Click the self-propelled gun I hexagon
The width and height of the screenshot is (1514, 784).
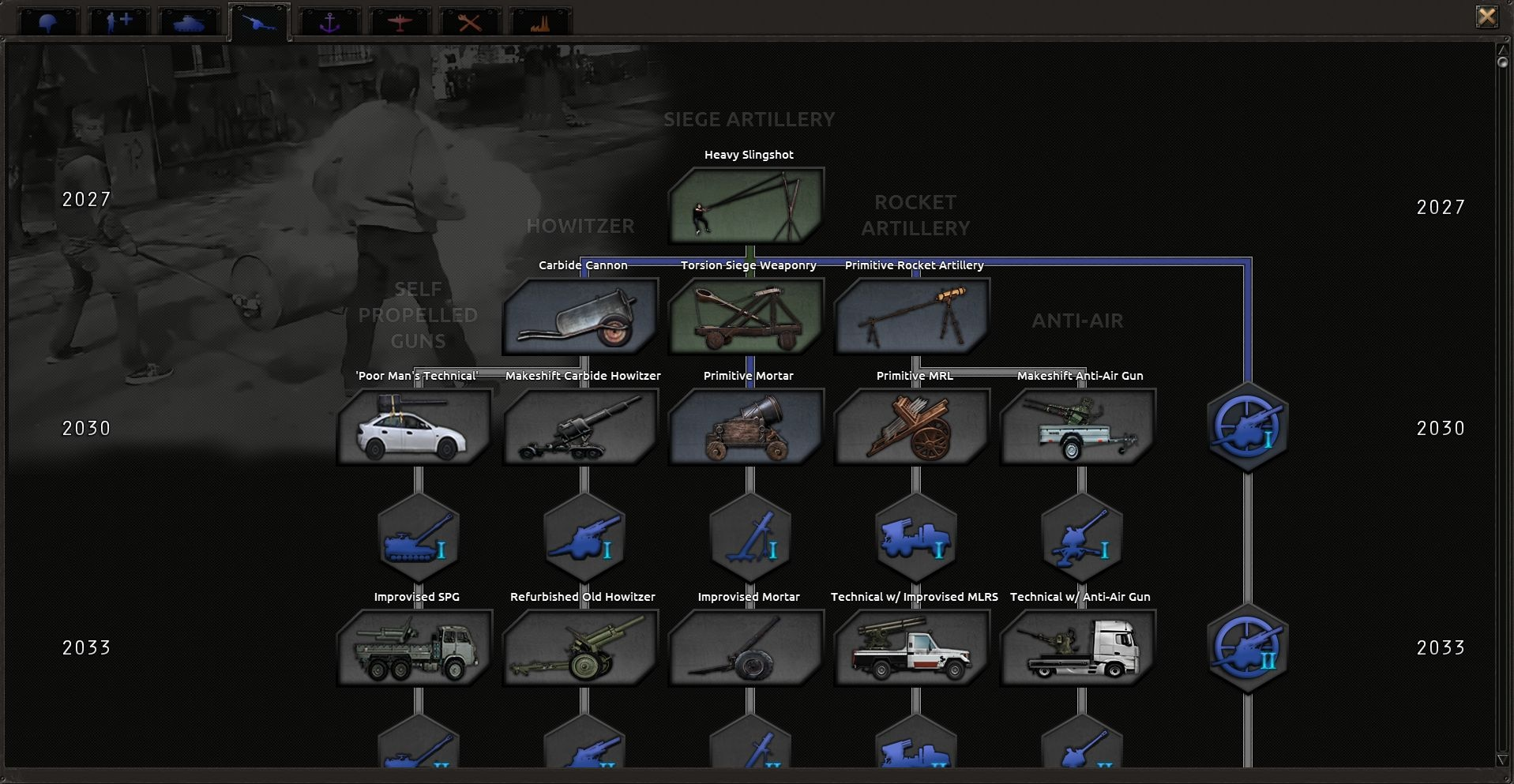419,538
